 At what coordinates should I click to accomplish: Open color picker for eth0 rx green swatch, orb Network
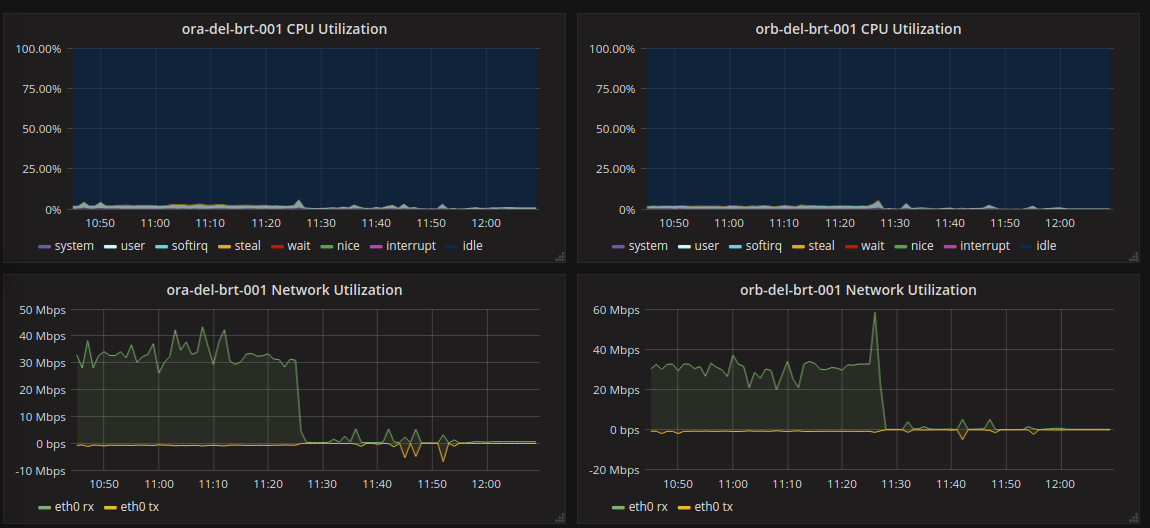pos(618,507)
